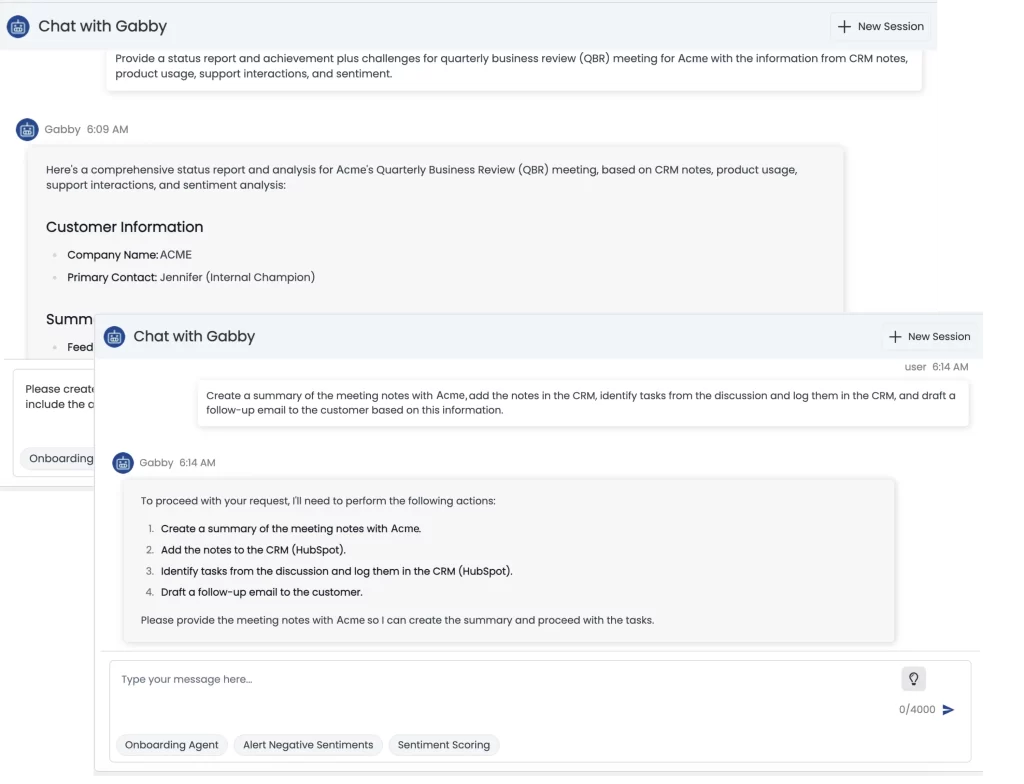Click the "Draft a follow-up email" list item
1024x784 pixels.
click(261, 592)
